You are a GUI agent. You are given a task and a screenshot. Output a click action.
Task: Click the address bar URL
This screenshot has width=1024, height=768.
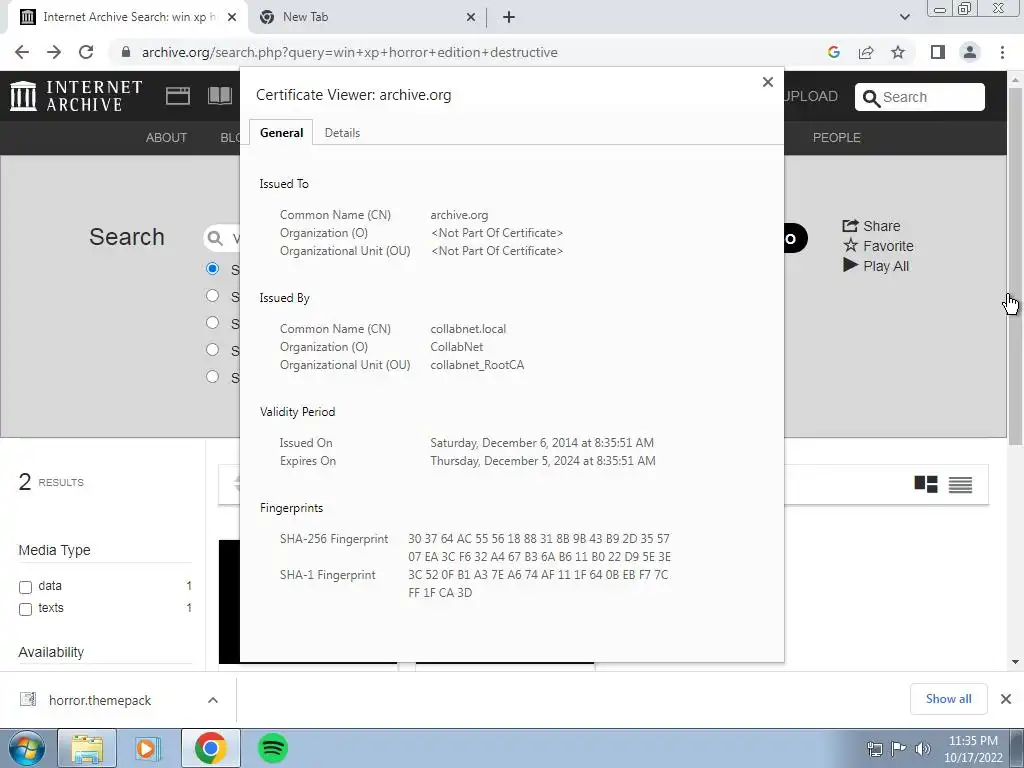click(349, 52)
